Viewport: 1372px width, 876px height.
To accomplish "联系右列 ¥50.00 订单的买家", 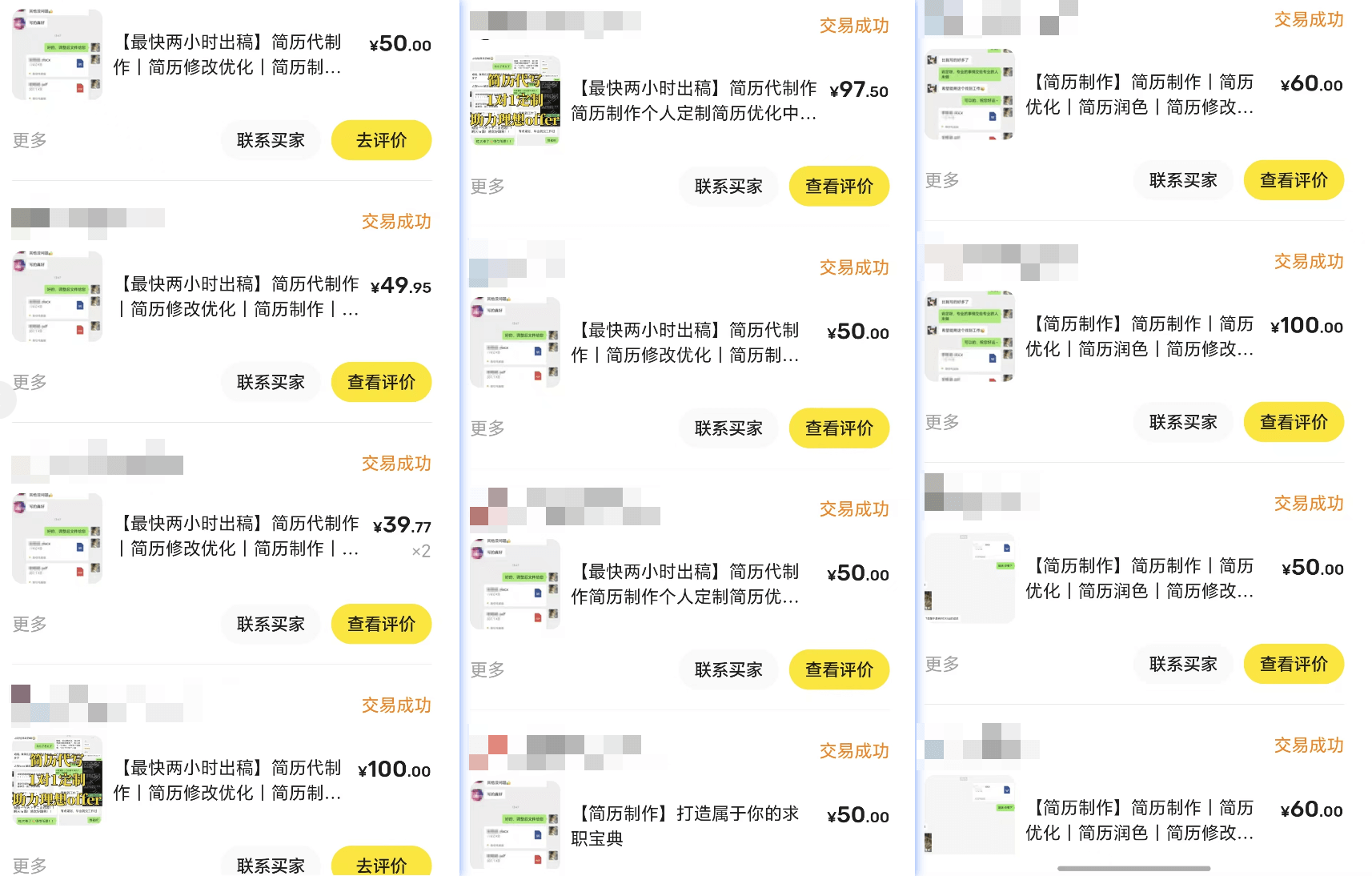I will coord(1182,664).
